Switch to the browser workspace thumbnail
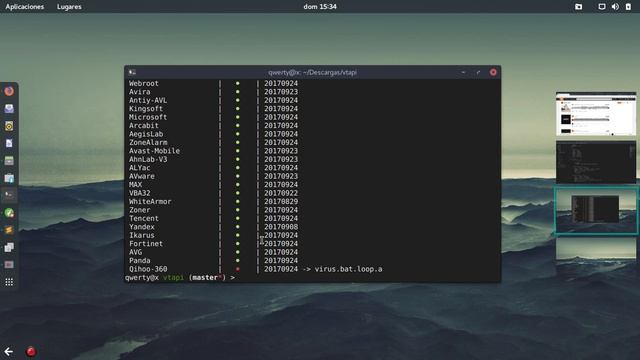640x360 pixels. pyautogui.click(x=596, y=114)
